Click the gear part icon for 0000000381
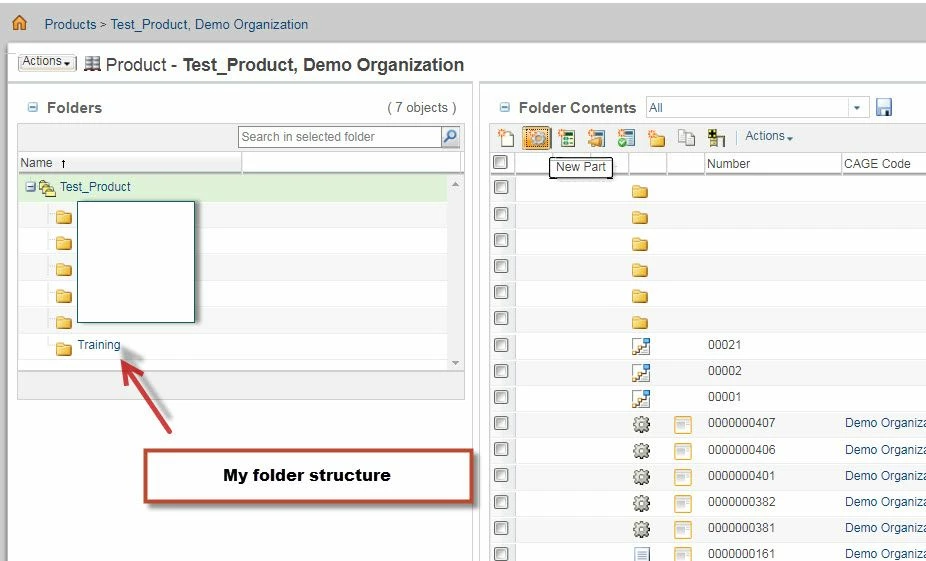The image size is (926, 561). 641,529
